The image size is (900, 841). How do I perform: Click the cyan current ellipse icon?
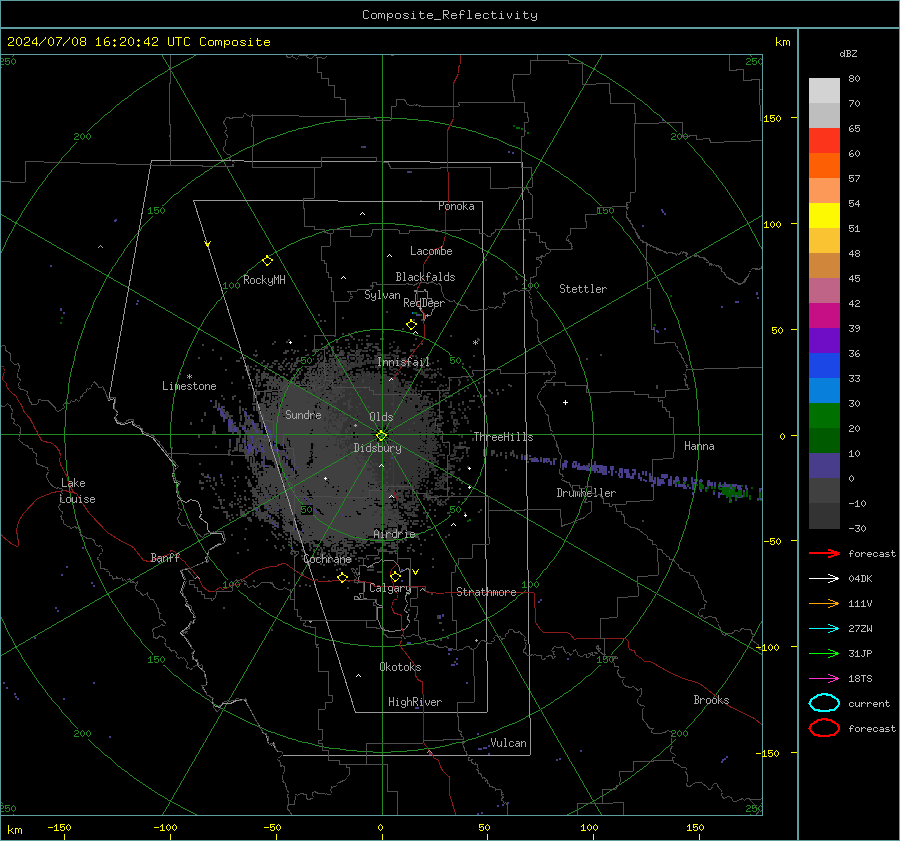pyautogui.click(x=824, y=703)
